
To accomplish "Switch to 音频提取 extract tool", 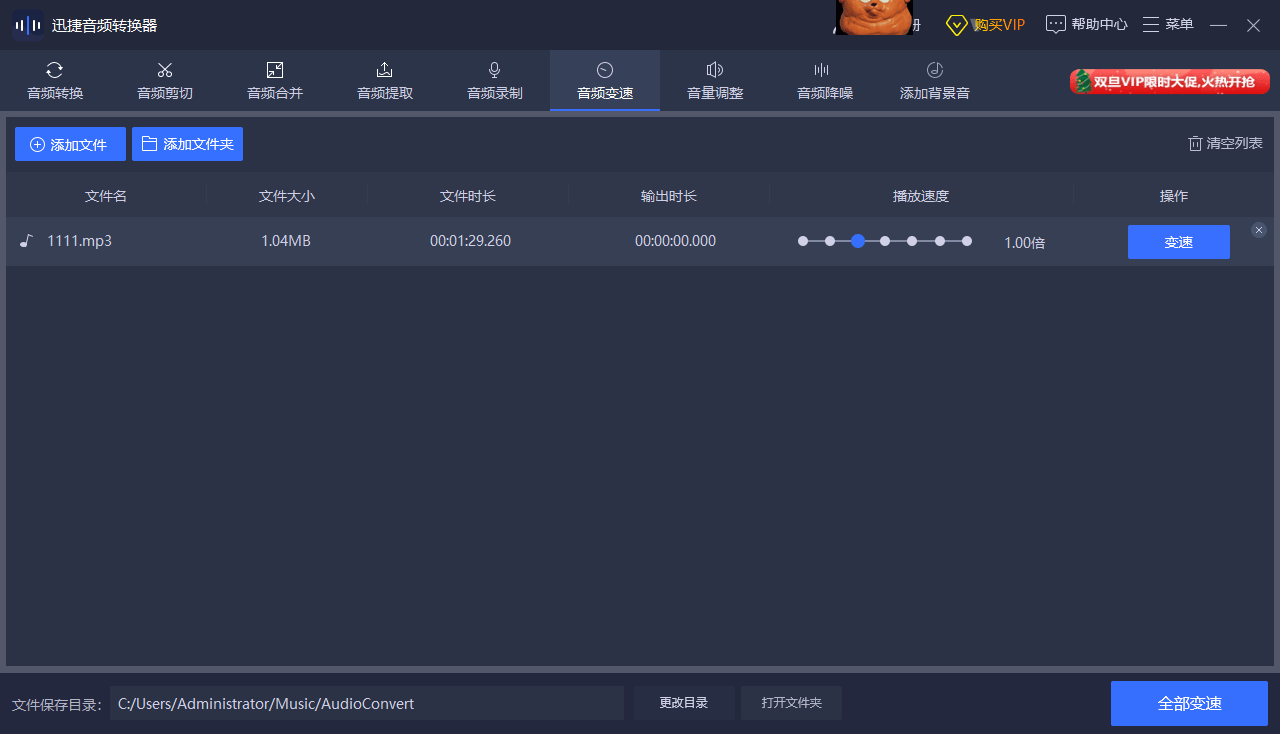I will [385, 81].
